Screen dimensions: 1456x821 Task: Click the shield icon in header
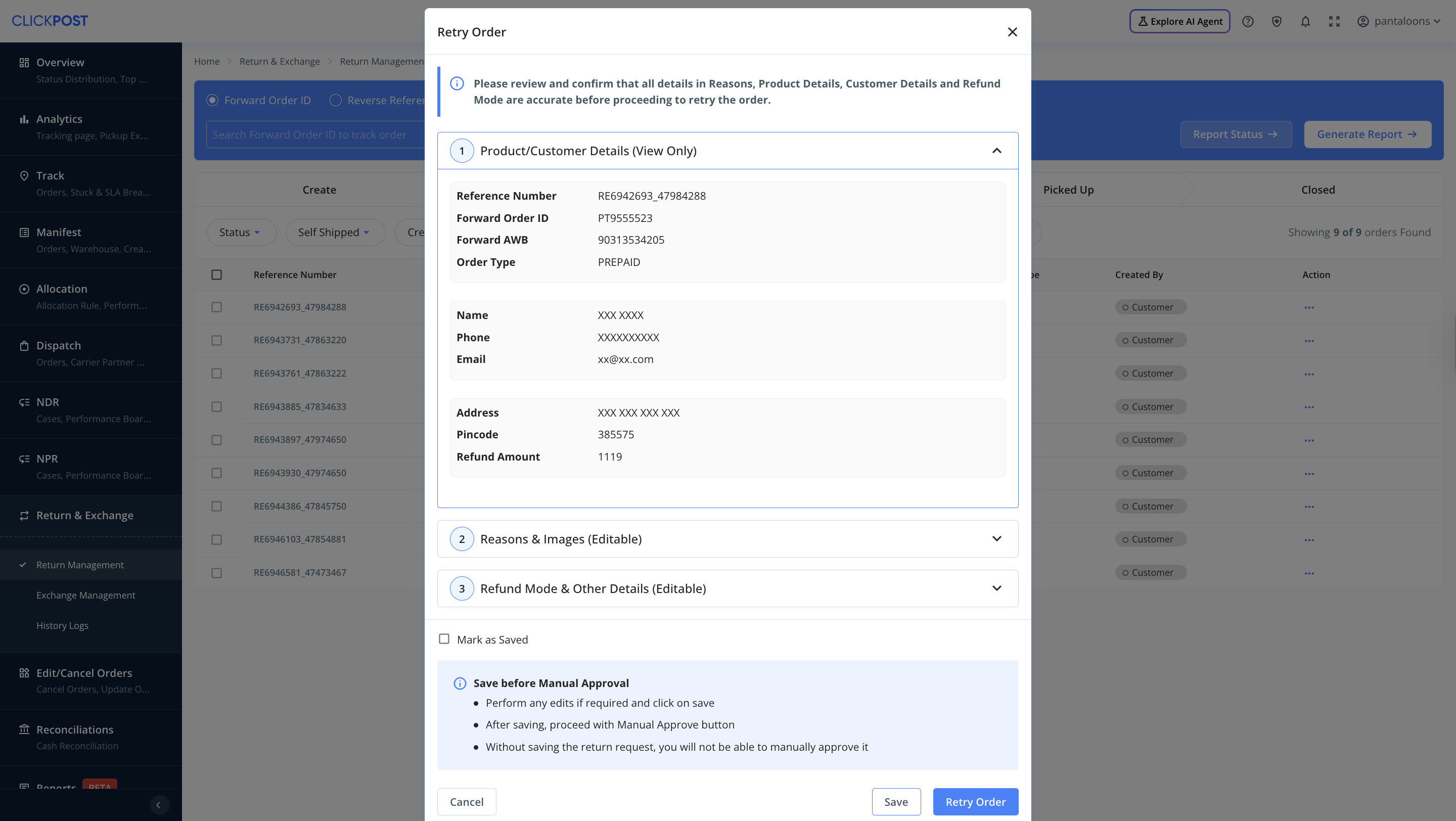(x=1276, y=21)
